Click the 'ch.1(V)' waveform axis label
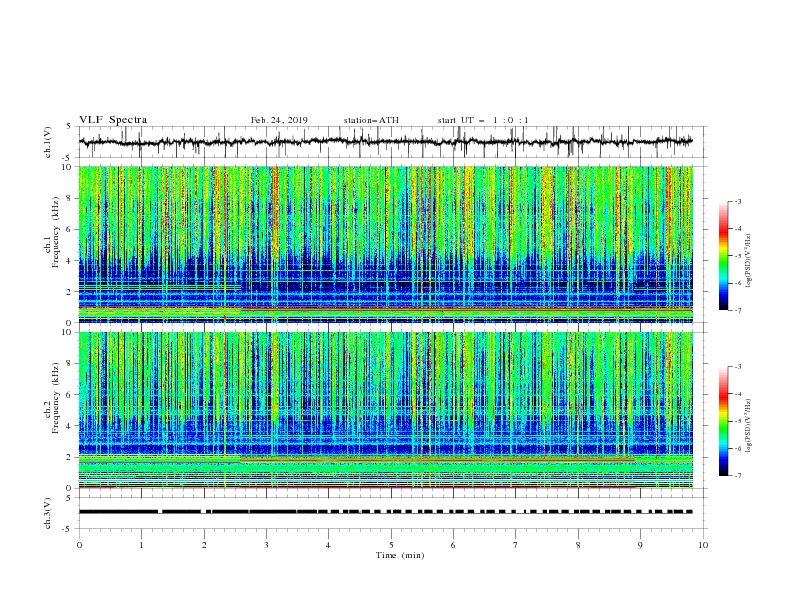The image size is (792, 612). pyautogui.click(x=48, y=142)
